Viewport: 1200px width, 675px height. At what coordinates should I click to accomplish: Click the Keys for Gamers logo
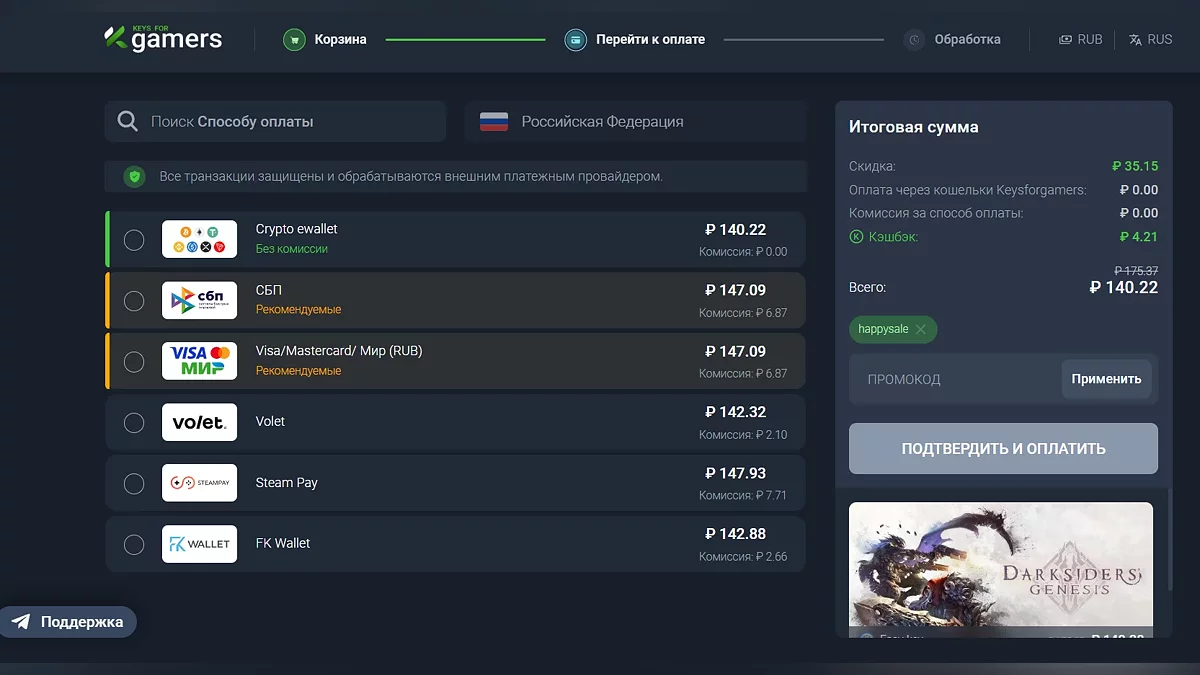tap(163, 39)
